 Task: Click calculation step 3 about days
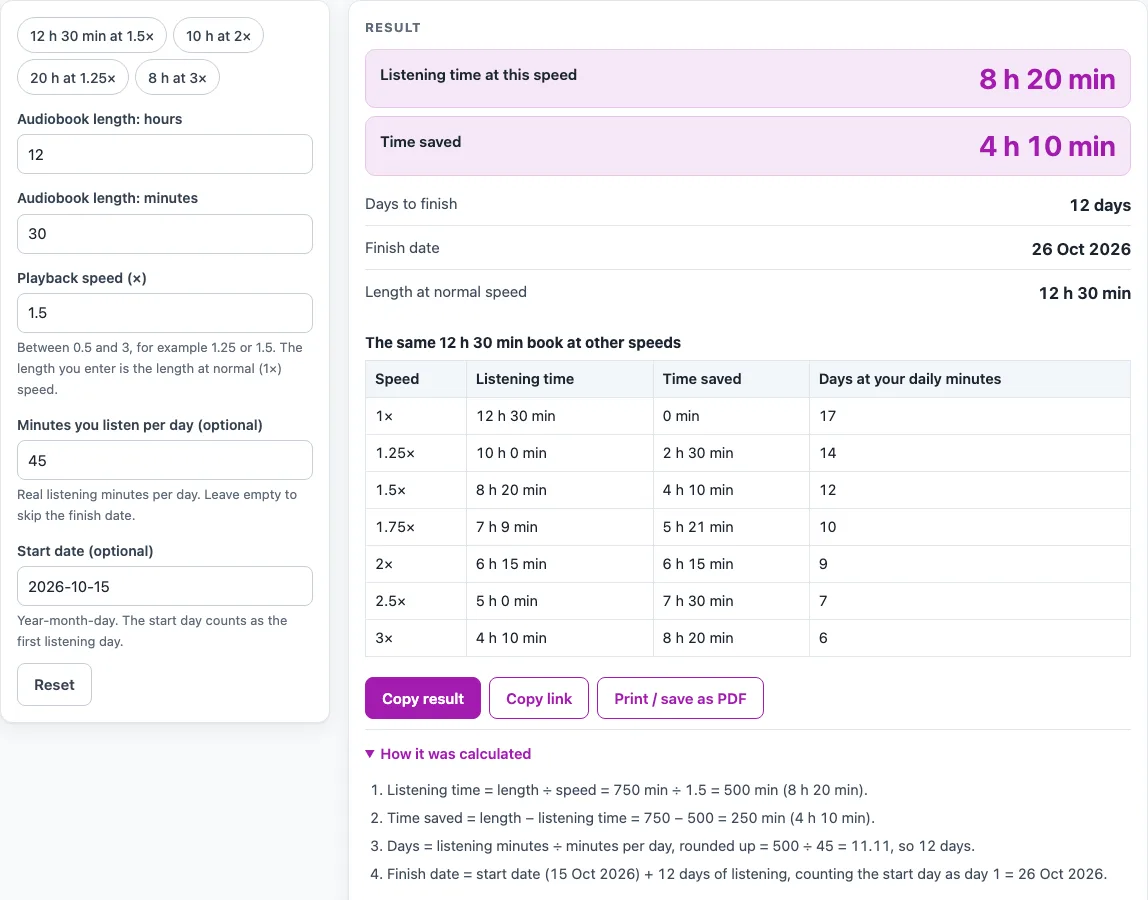(x=681, y=846)
